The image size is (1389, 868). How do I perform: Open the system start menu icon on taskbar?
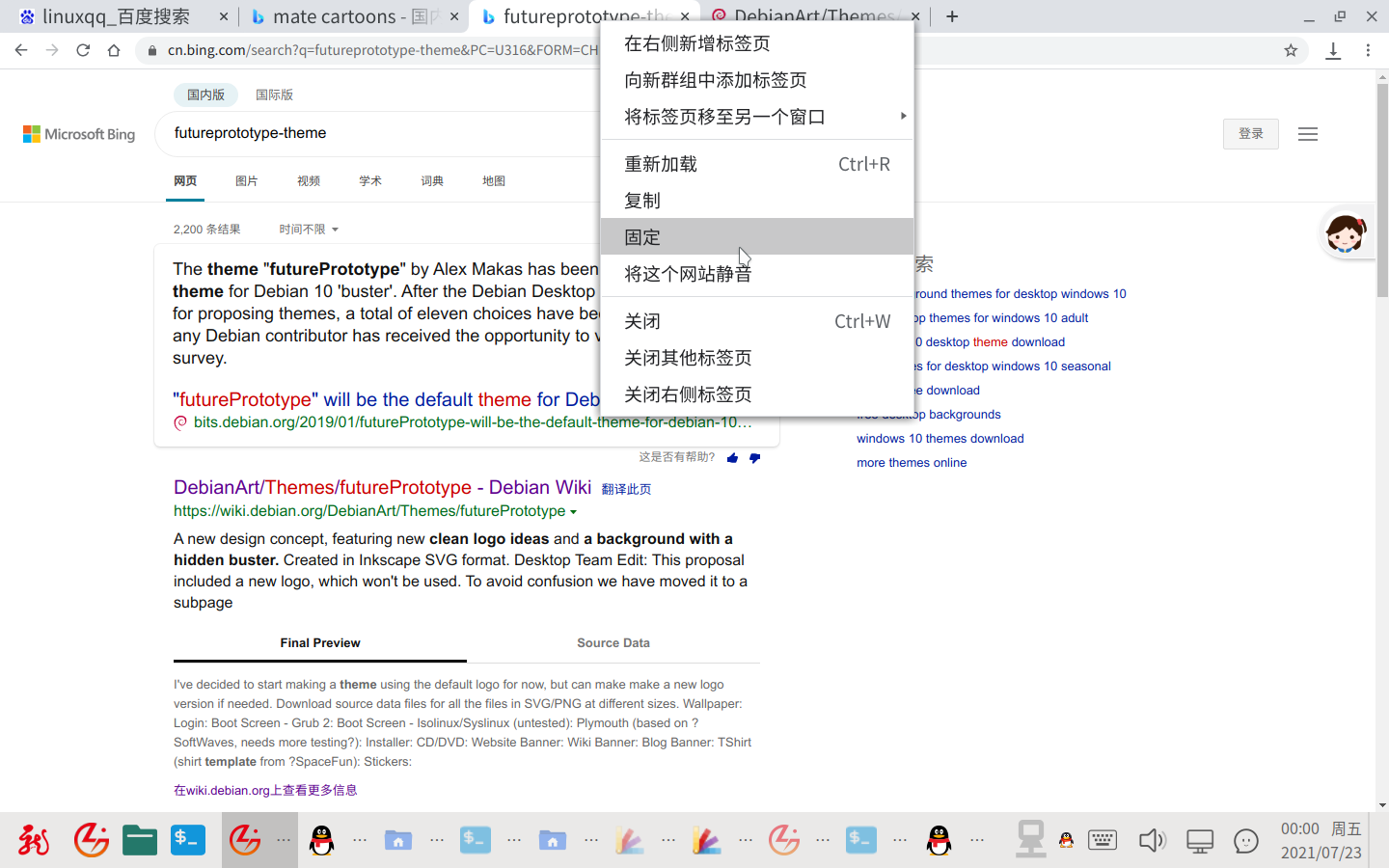pos(34,840)
